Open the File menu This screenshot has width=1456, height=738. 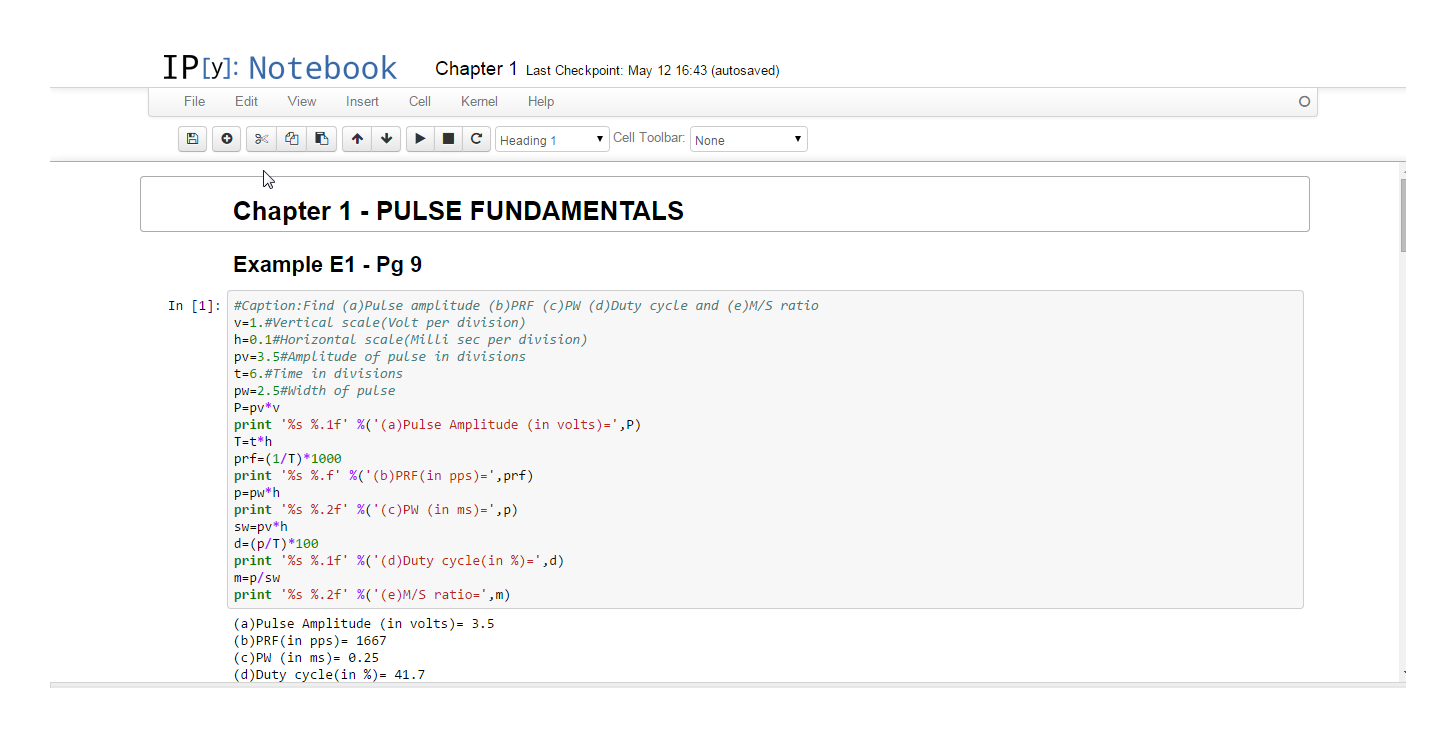[194, 101]
